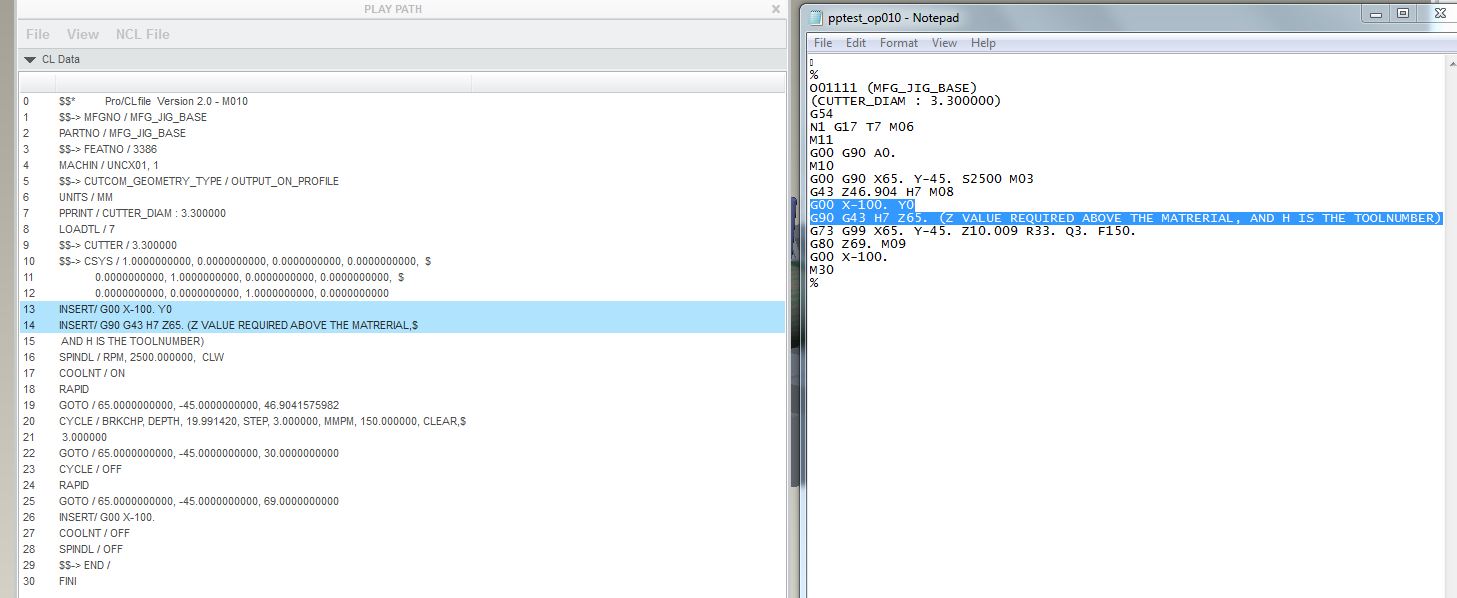Screen dimensions: 1457x598
Task: Open Notepad File menu
Action: coord(823,43)
